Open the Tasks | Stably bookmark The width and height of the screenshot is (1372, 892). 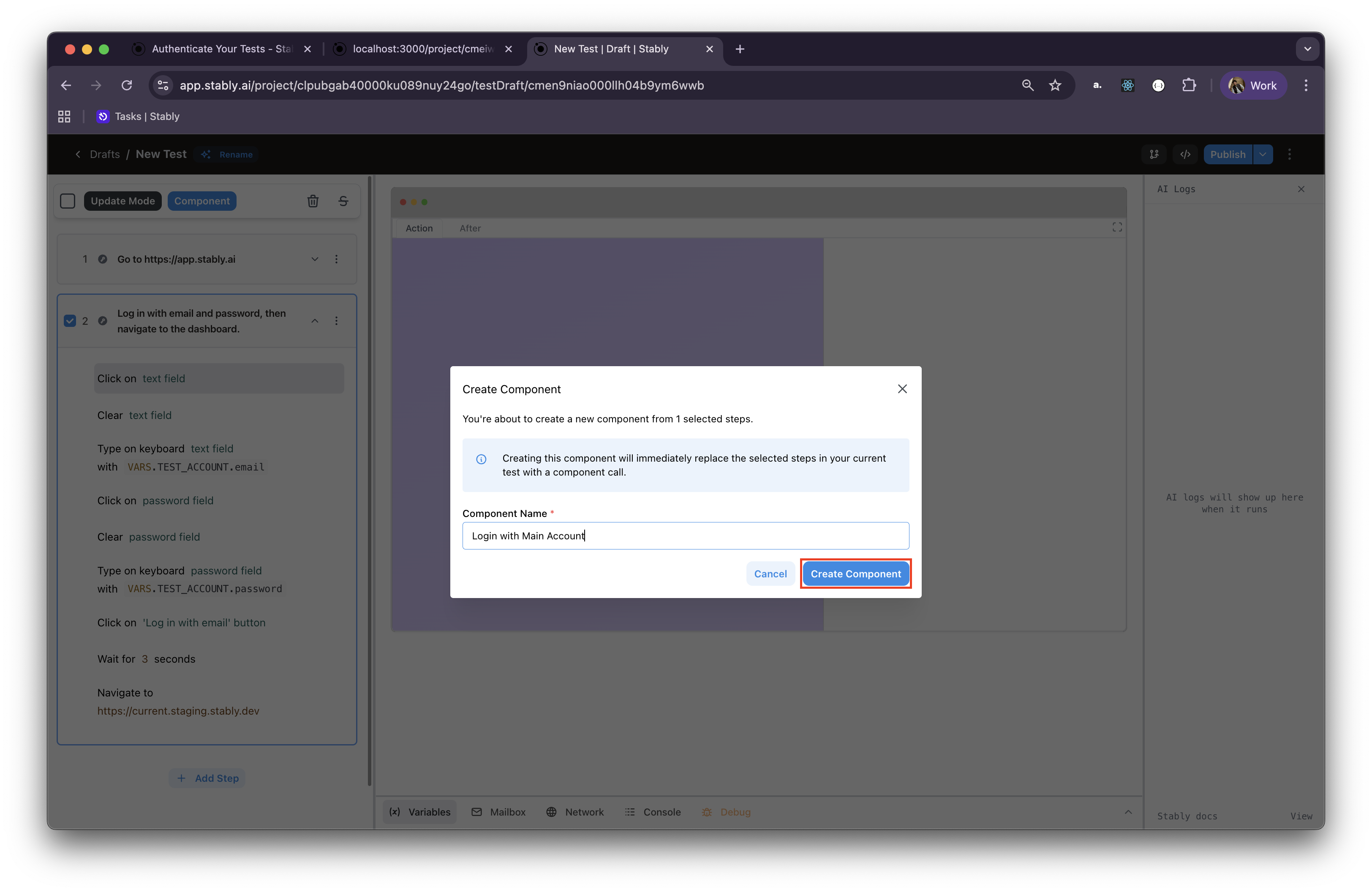(139, 117)
